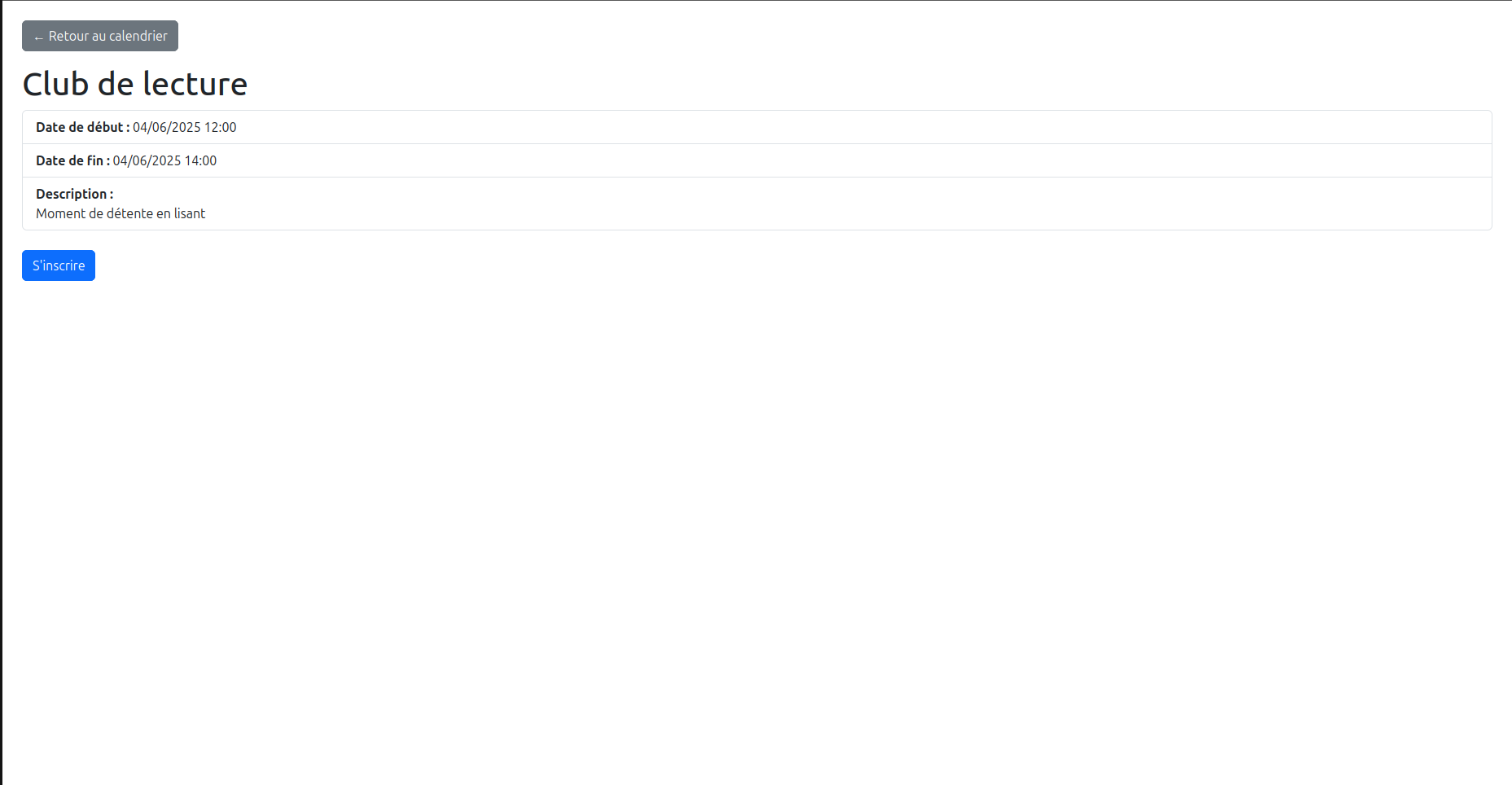The height and width of the screenshot is (785, 1512).
Task: Click the Date de début label
Action: pyautogui.click(x=83, y=127)
